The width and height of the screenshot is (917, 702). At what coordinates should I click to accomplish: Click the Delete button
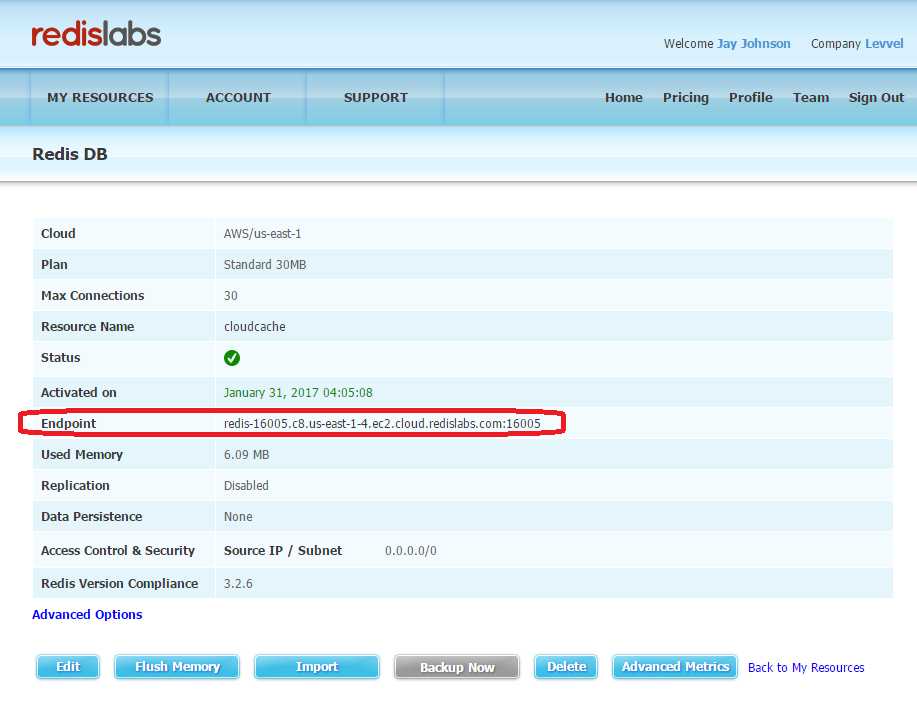pyautogui.click(x=566, y=667)
